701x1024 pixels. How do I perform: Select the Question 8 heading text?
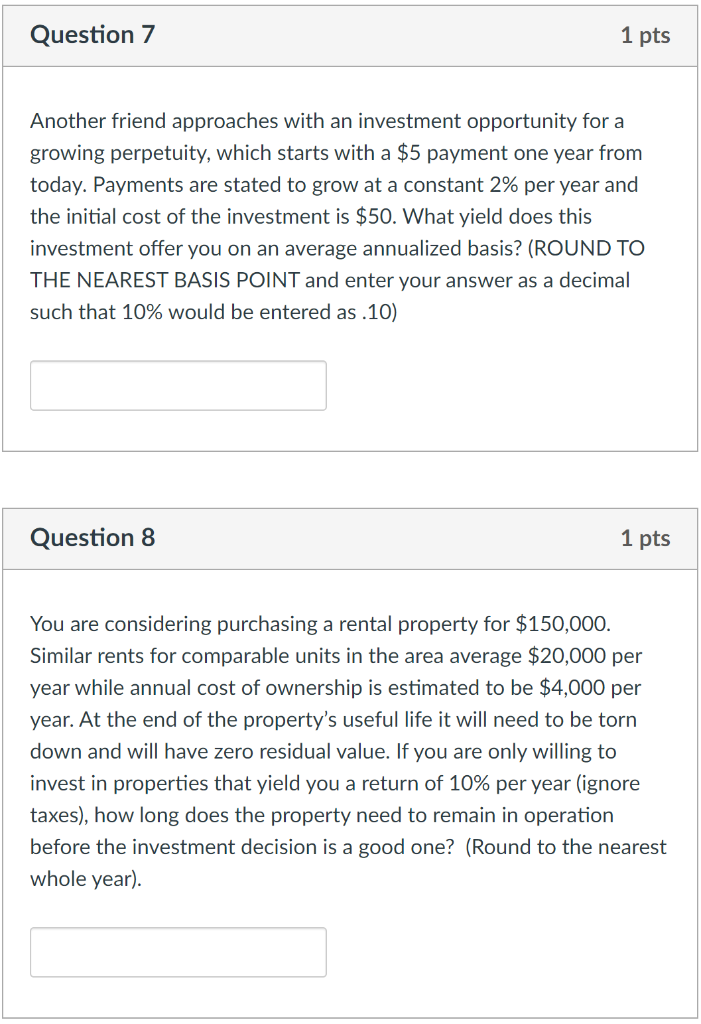click(93, 537)
